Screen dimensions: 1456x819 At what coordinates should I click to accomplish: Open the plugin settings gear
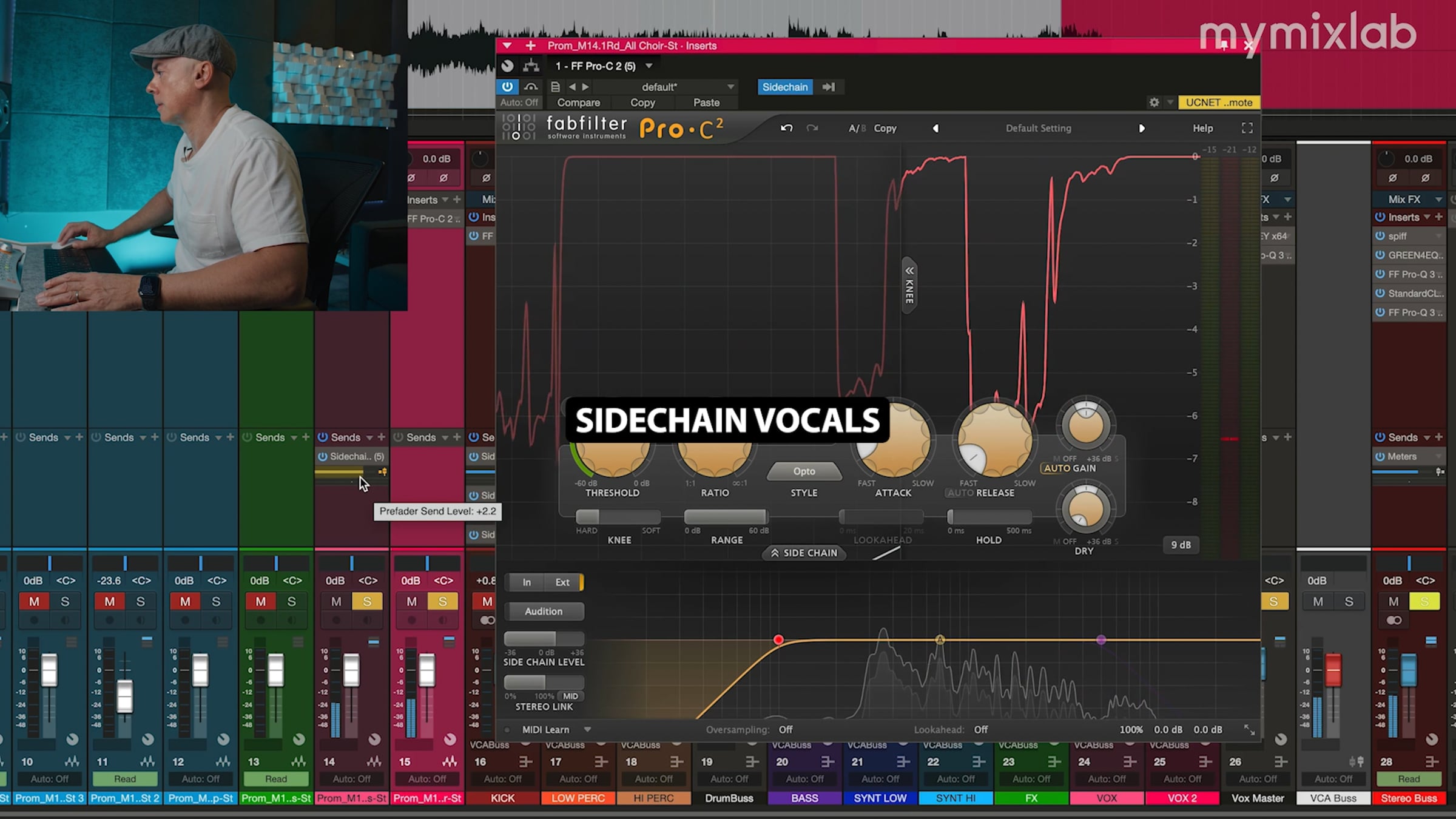[x=1154, y=103]
